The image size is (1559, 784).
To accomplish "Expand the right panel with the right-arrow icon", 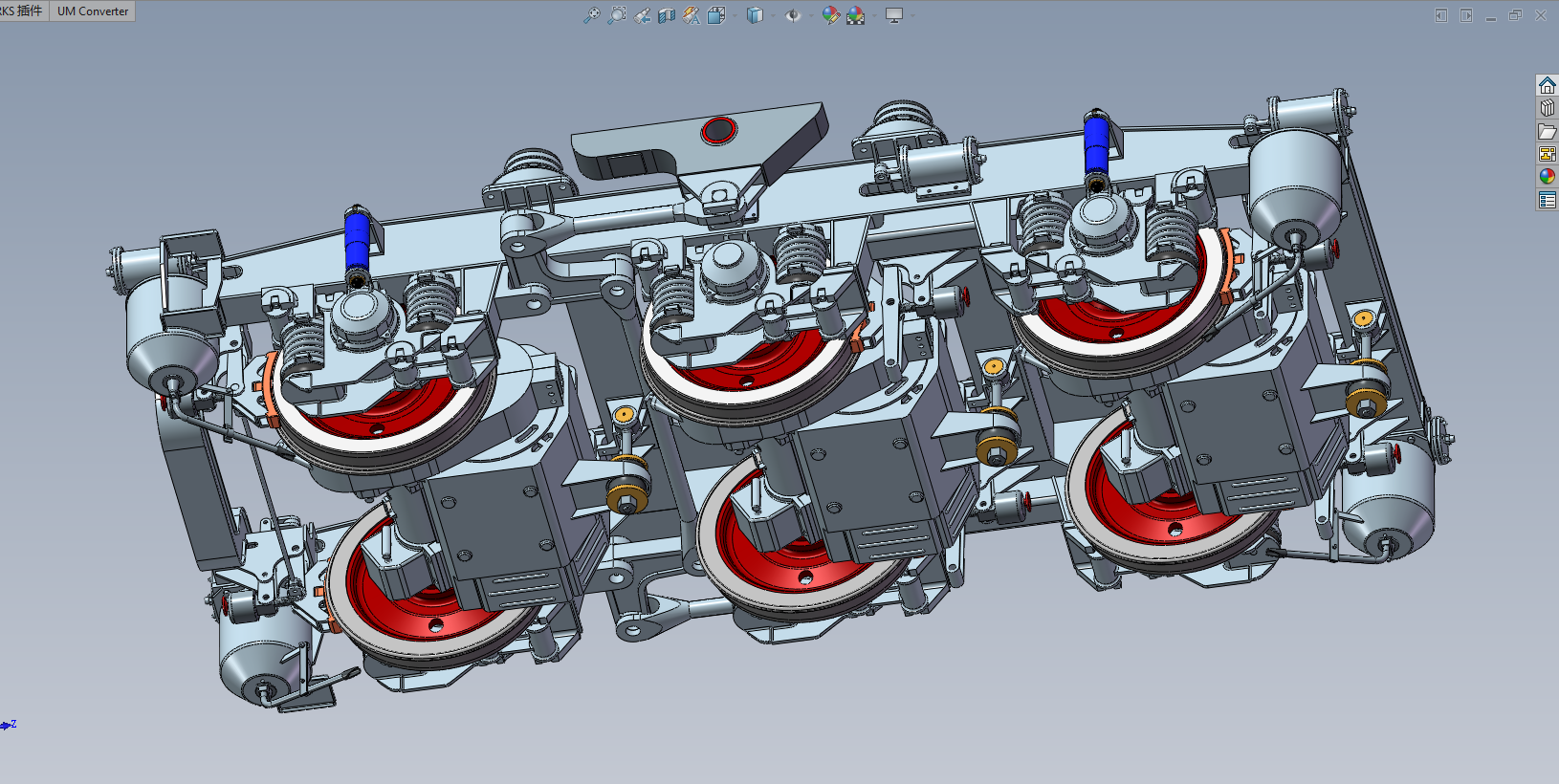I will [x=1466, y=15].
